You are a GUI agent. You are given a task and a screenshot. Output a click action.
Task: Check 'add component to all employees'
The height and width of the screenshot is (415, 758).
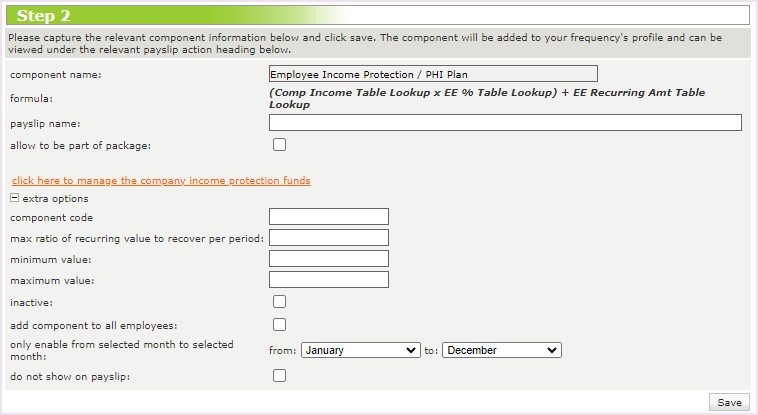pos(280,324)
